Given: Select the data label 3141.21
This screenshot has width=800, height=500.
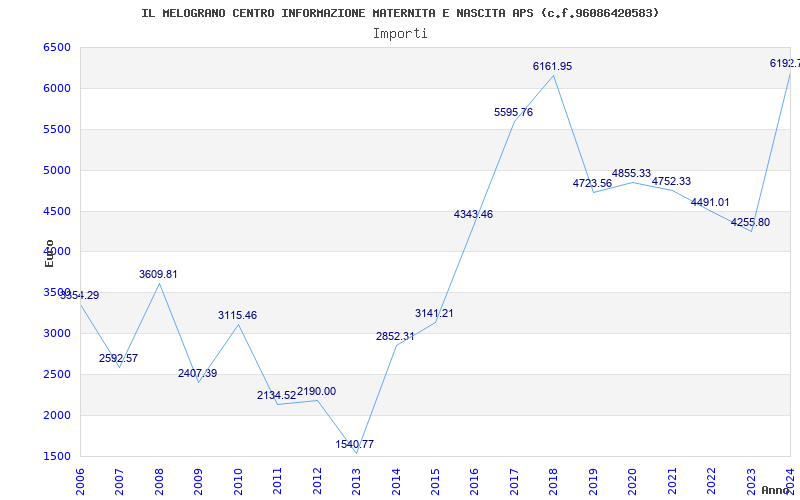Looking at the screenshot, I should 434,313.
